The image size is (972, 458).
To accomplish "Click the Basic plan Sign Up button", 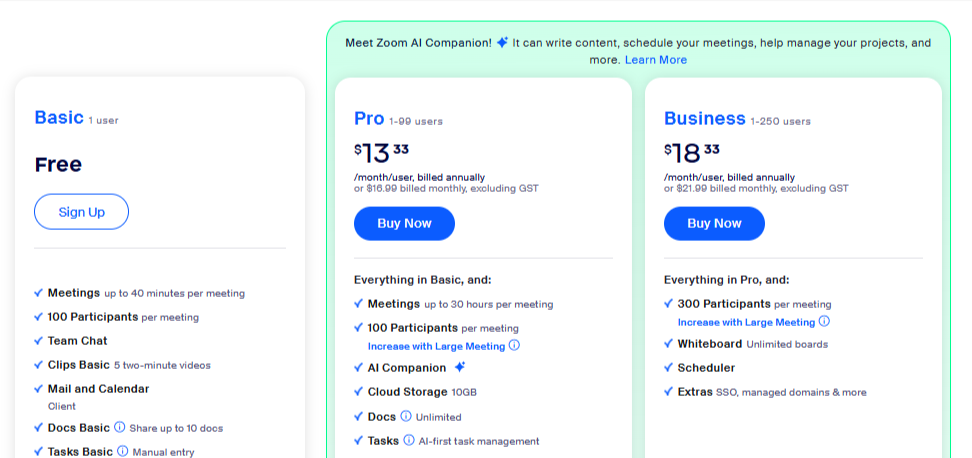I will (x=81, y=212).
